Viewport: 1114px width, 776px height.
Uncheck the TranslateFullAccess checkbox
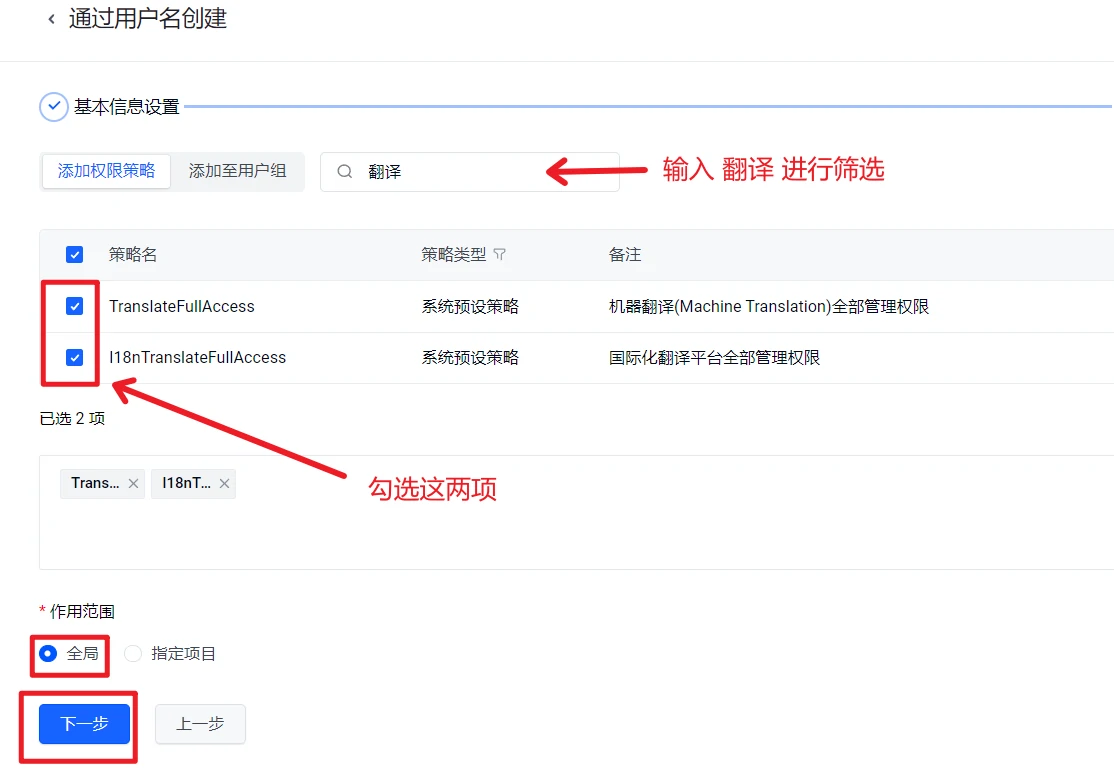(74, 306)
